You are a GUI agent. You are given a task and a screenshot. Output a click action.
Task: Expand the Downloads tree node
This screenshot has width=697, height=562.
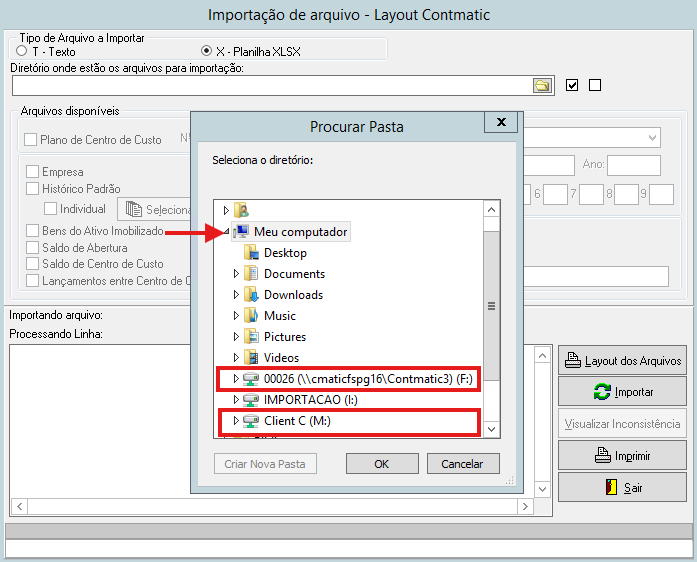click(x=236, y=294)
